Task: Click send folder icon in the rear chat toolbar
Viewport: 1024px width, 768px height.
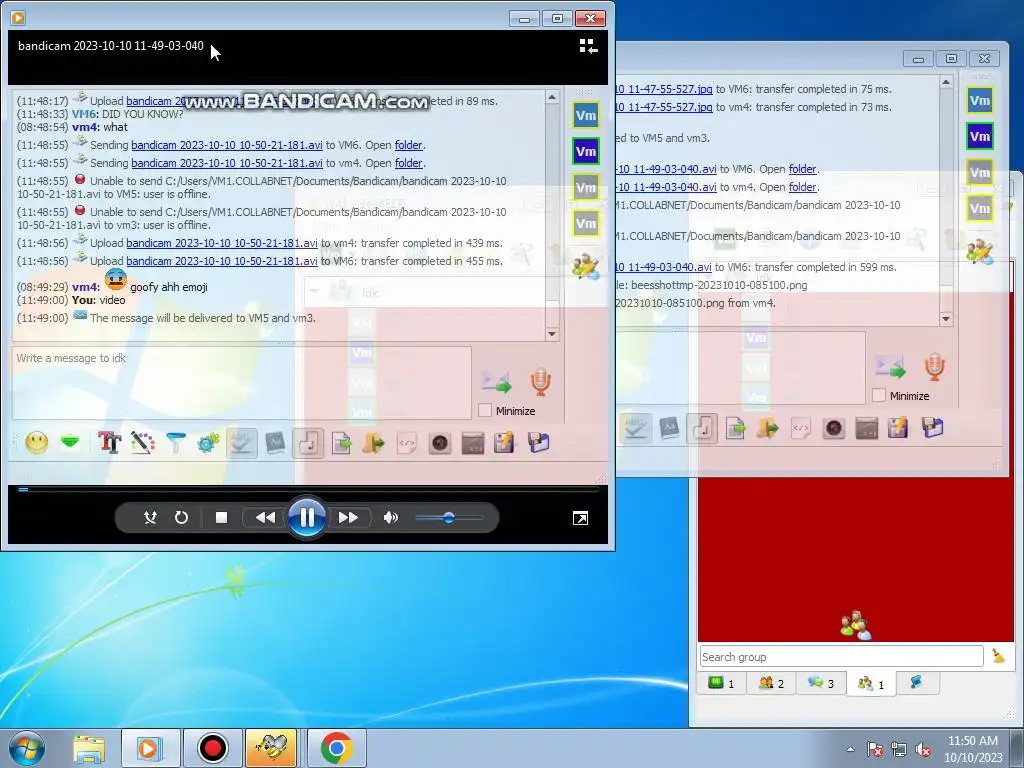Action: pyautogui.click(x=768, y=428)
